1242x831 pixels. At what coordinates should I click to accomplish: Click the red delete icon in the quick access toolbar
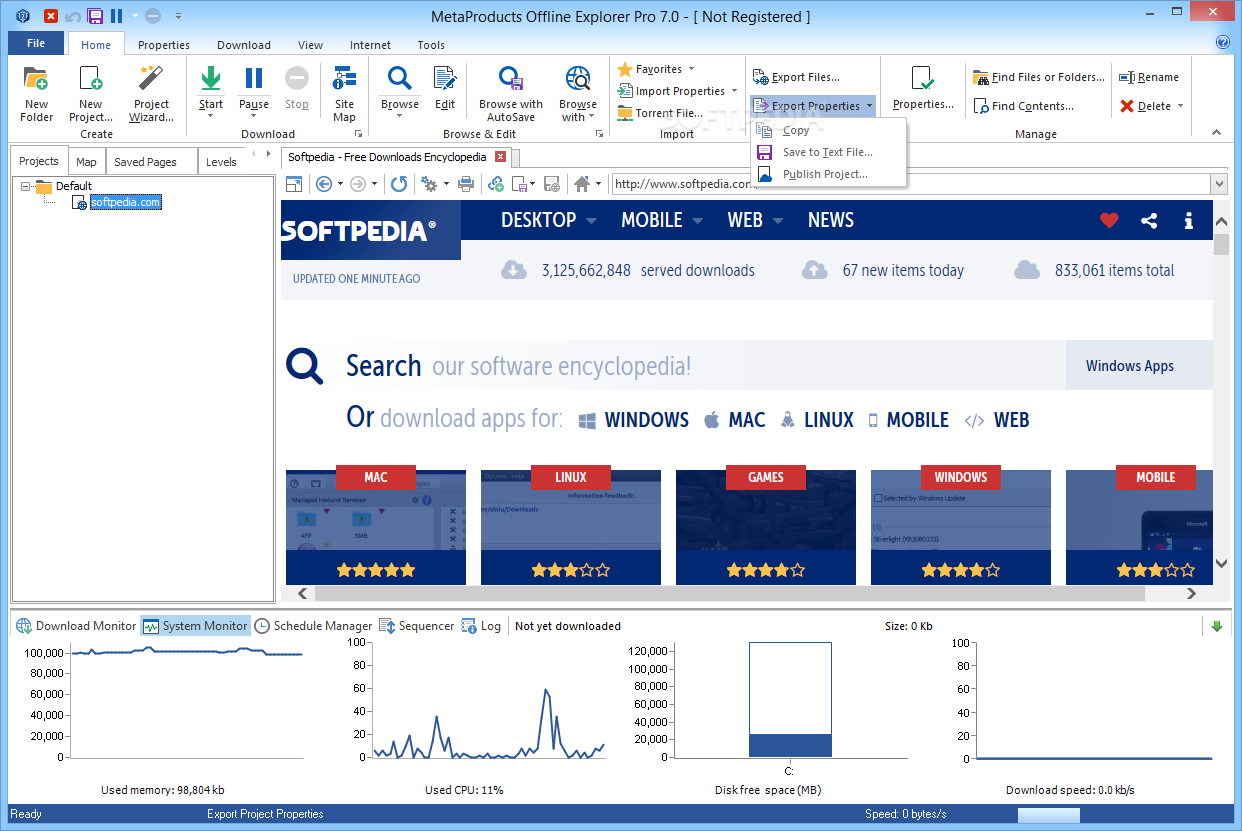coord(51,16)
